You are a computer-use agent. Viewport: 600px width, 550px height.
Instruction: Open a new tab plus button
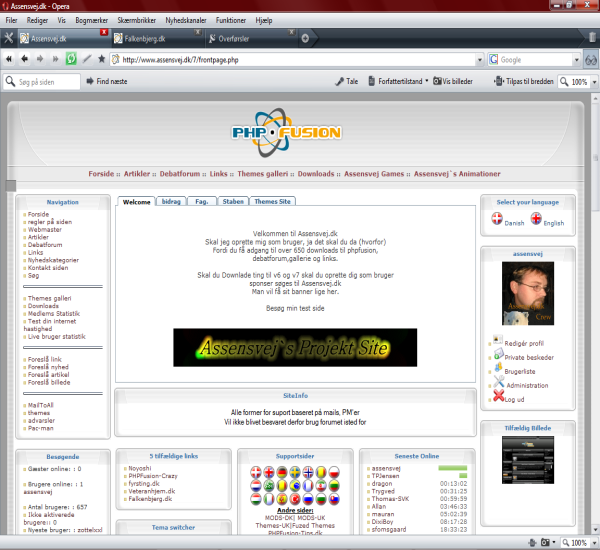pyautogui.click(x=305, y=38)
